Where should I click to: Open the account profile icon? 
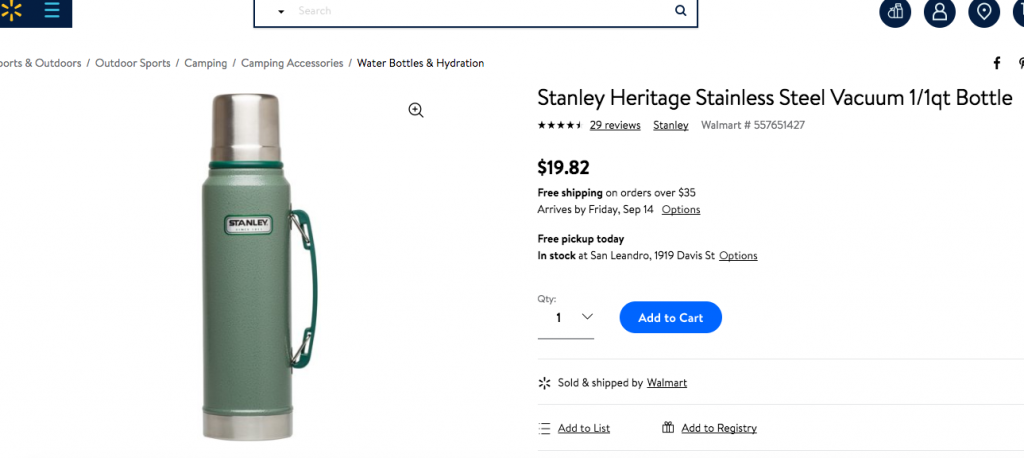tap(939, 12)
